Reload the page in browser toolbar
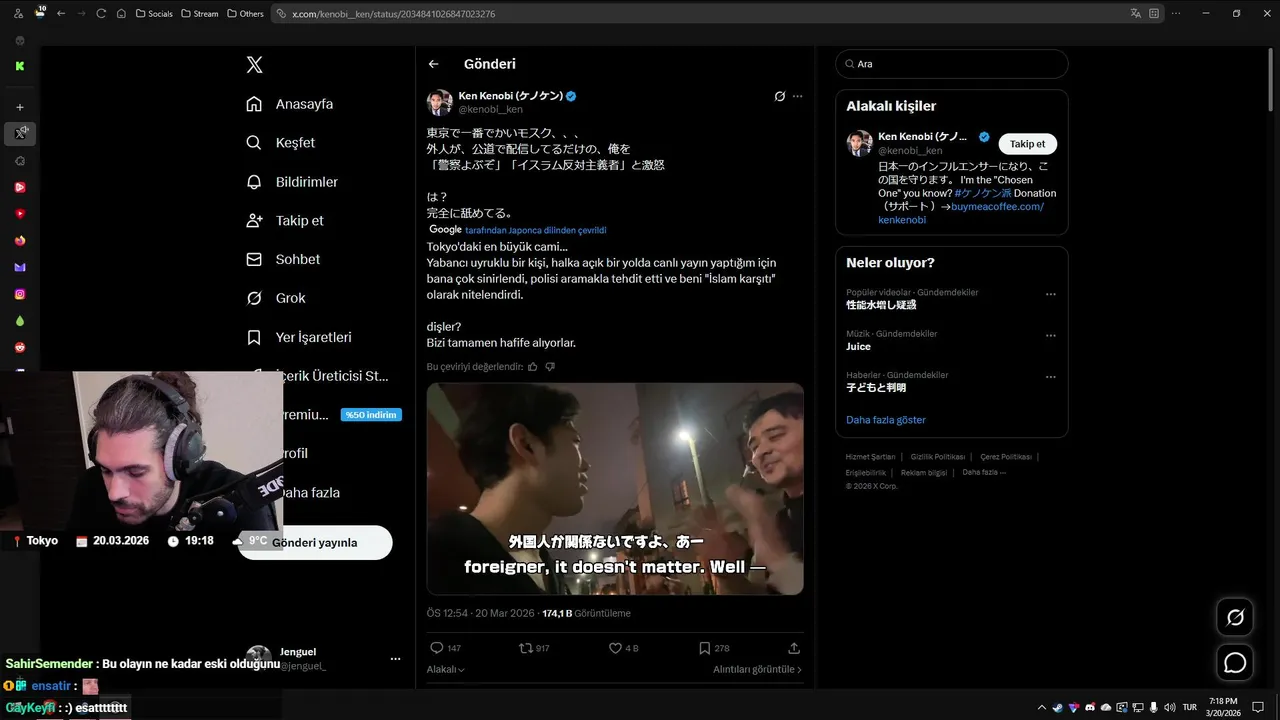The width and height of the screenshot is (1280, 720). click(x=101, y=13)
